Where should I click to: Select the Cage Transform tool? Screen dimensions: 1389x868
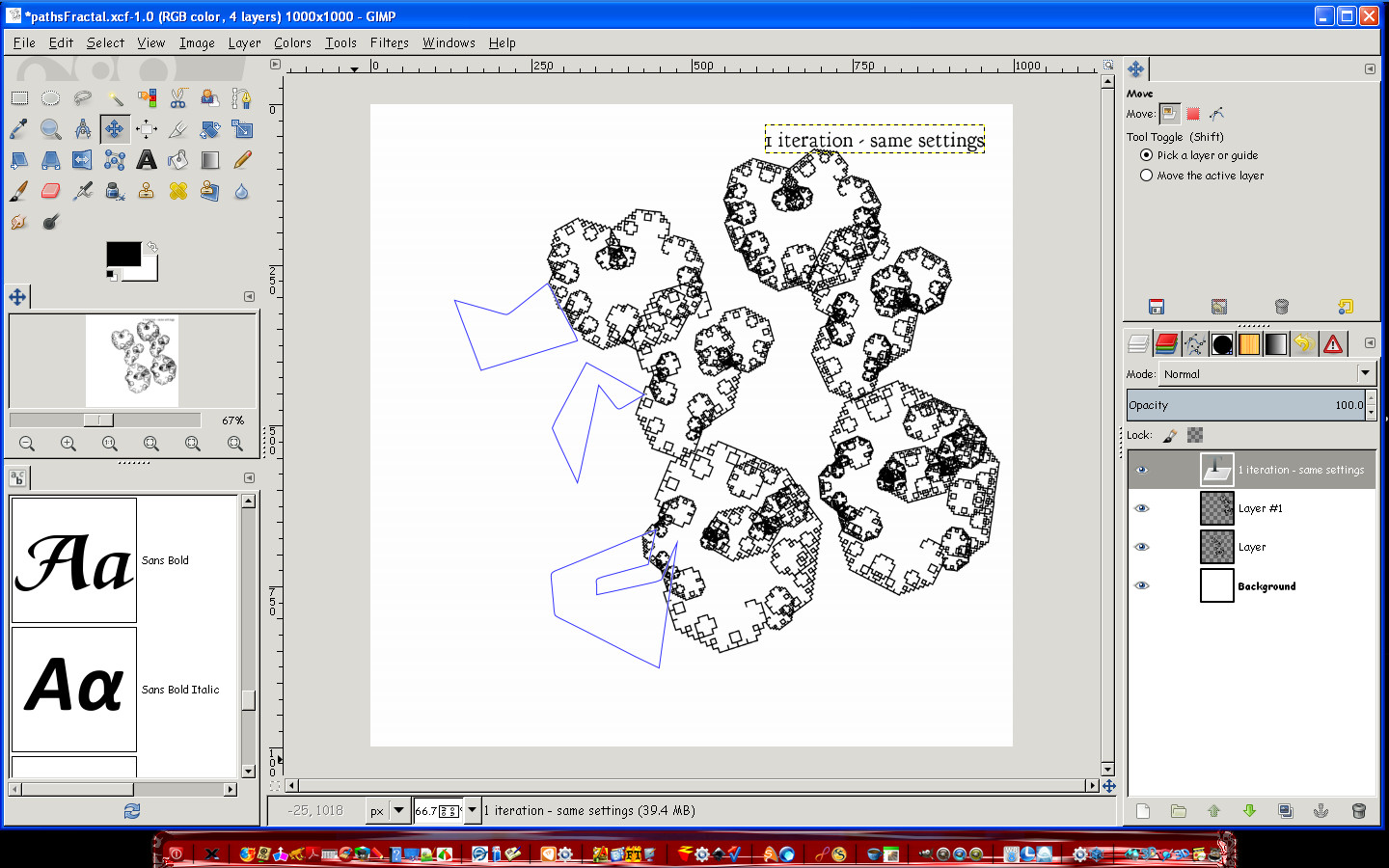(x=115, y=160)
